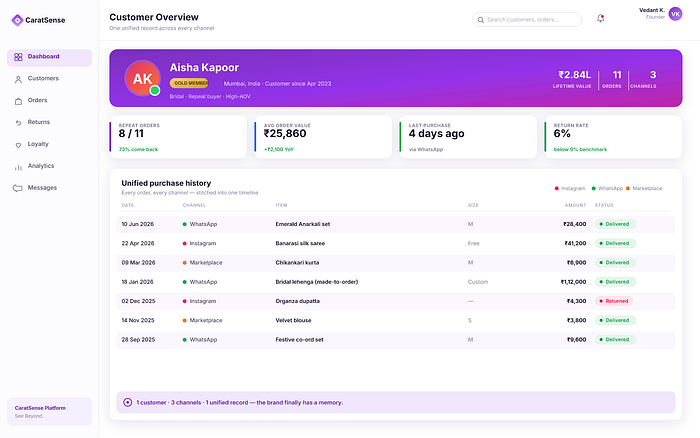Click the Customers person icon
This screenshot has width=700, height=438.
coord(18,79)
